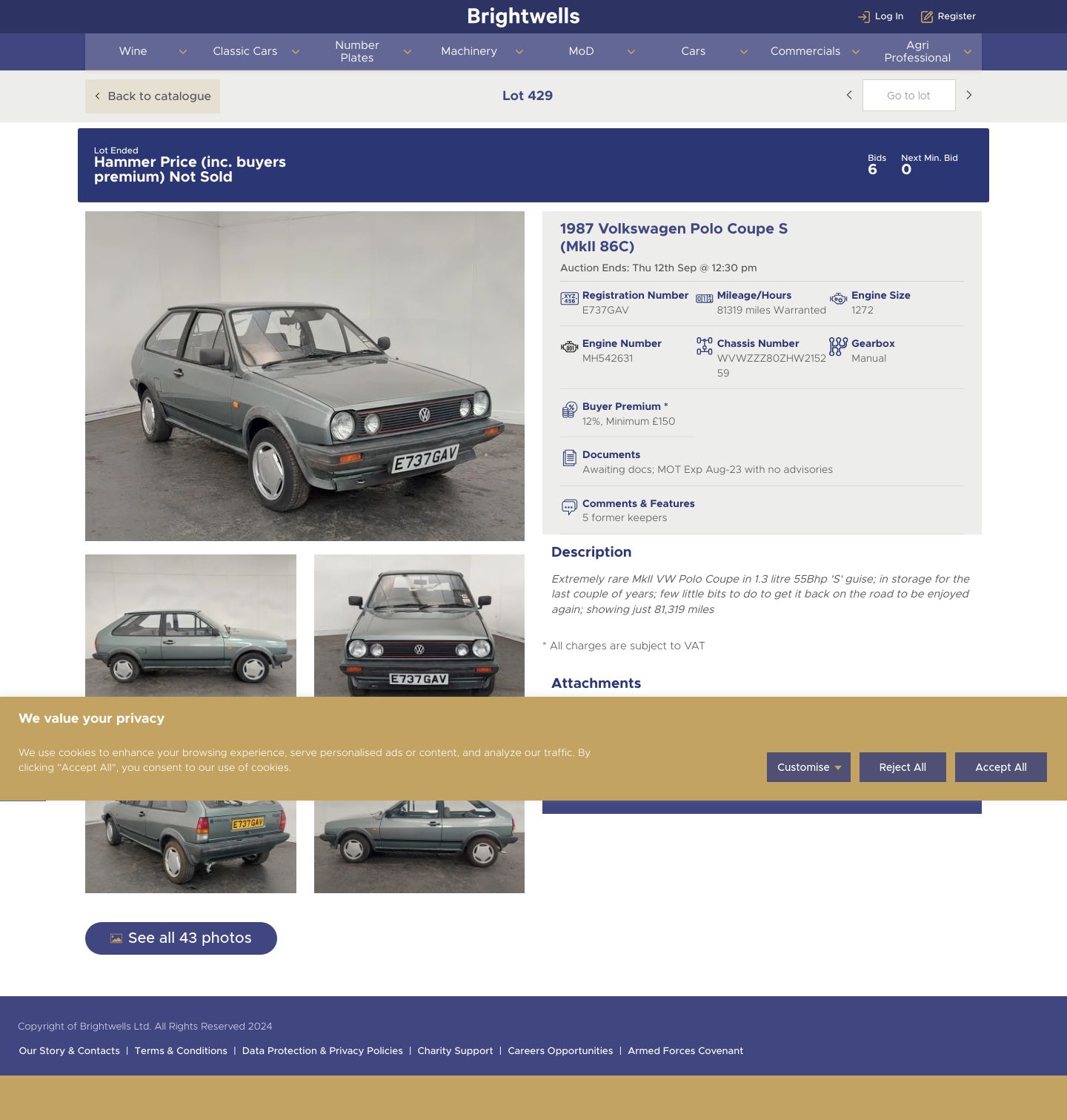Click the engine size icon
Screen dimensions: 1067x1120
pos(838,299)
